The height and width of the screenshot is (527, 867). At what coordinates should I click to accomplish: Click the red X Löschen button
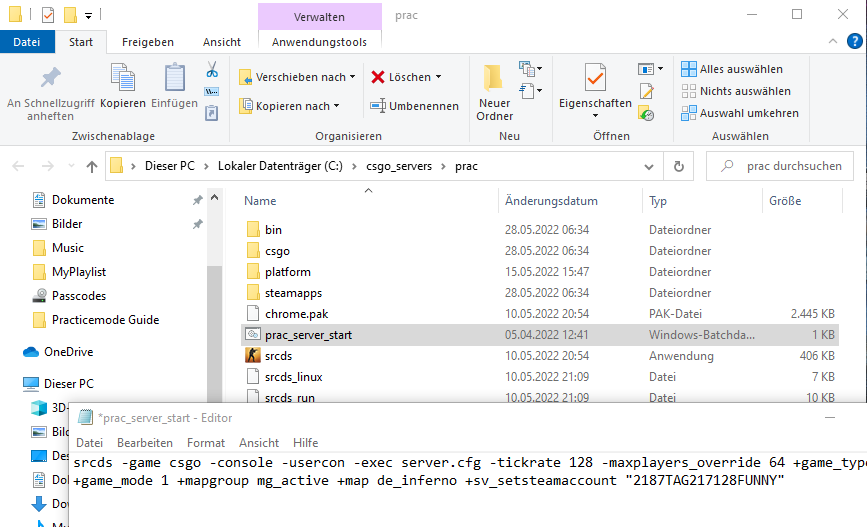[406, 77]
